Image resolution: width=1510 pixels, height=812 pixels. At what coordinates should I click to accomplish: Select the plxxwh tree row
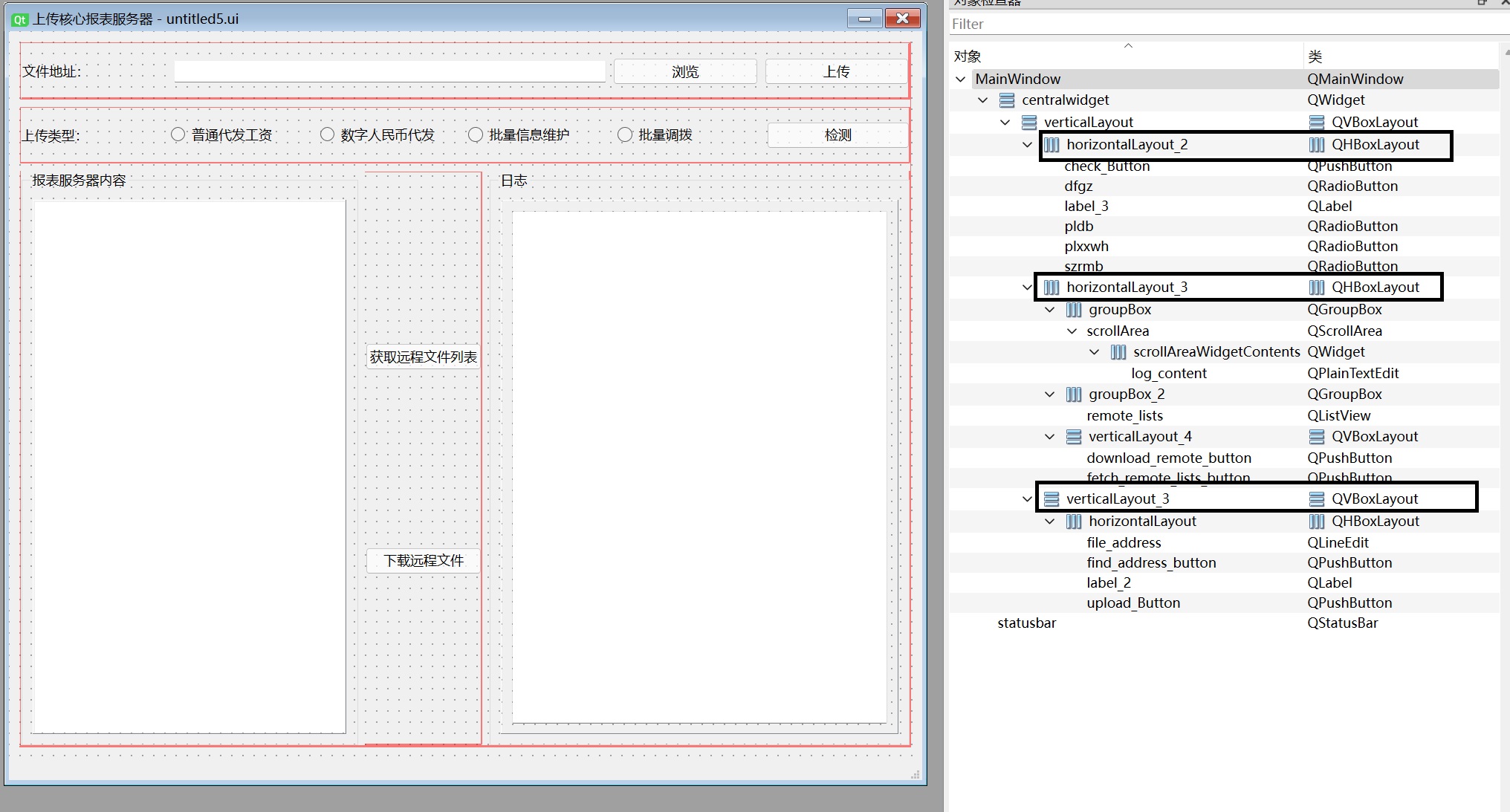point(1224,247)
